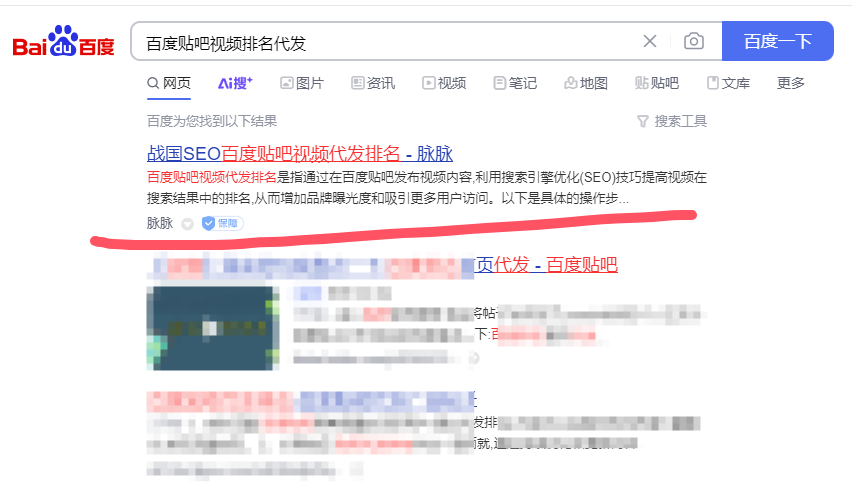Viewport: 852px width, 498px height.
Task: Open image search camera icon
Action: pos(694,41)
